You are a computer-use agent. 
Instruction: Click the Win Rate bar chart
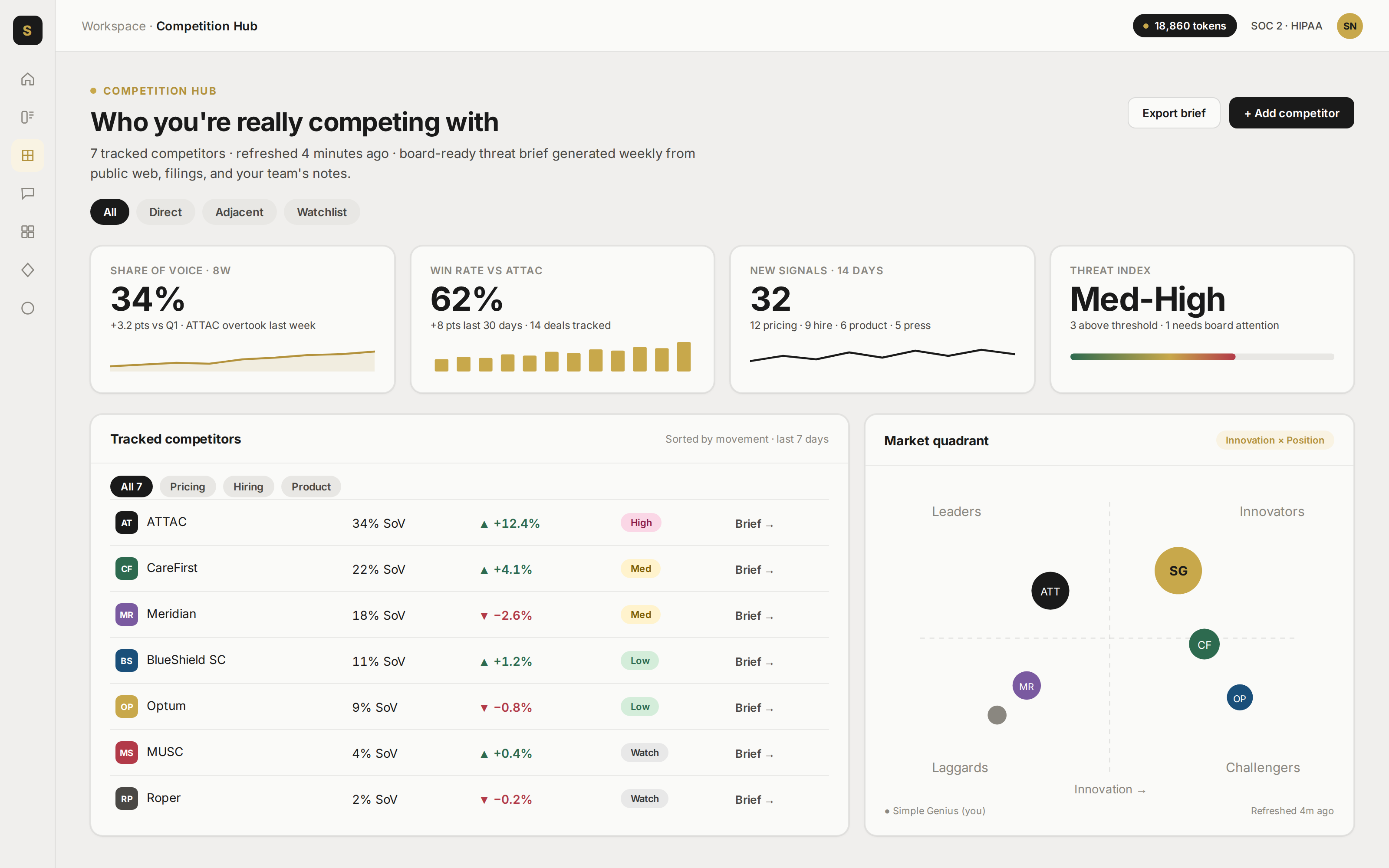pyautogui.click(x=562, y=356)
